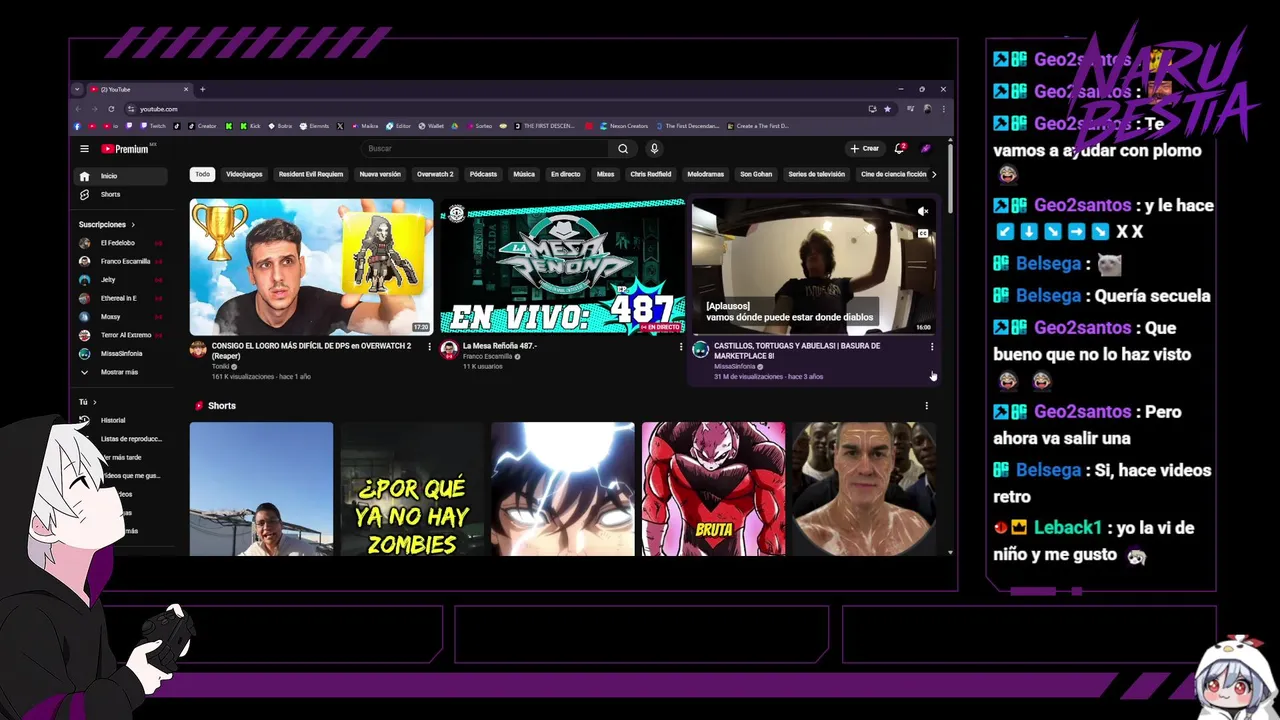Screen dimensions: 1280x720
Task: Select the Música filter chip
Action: click(x=524, y=174)
